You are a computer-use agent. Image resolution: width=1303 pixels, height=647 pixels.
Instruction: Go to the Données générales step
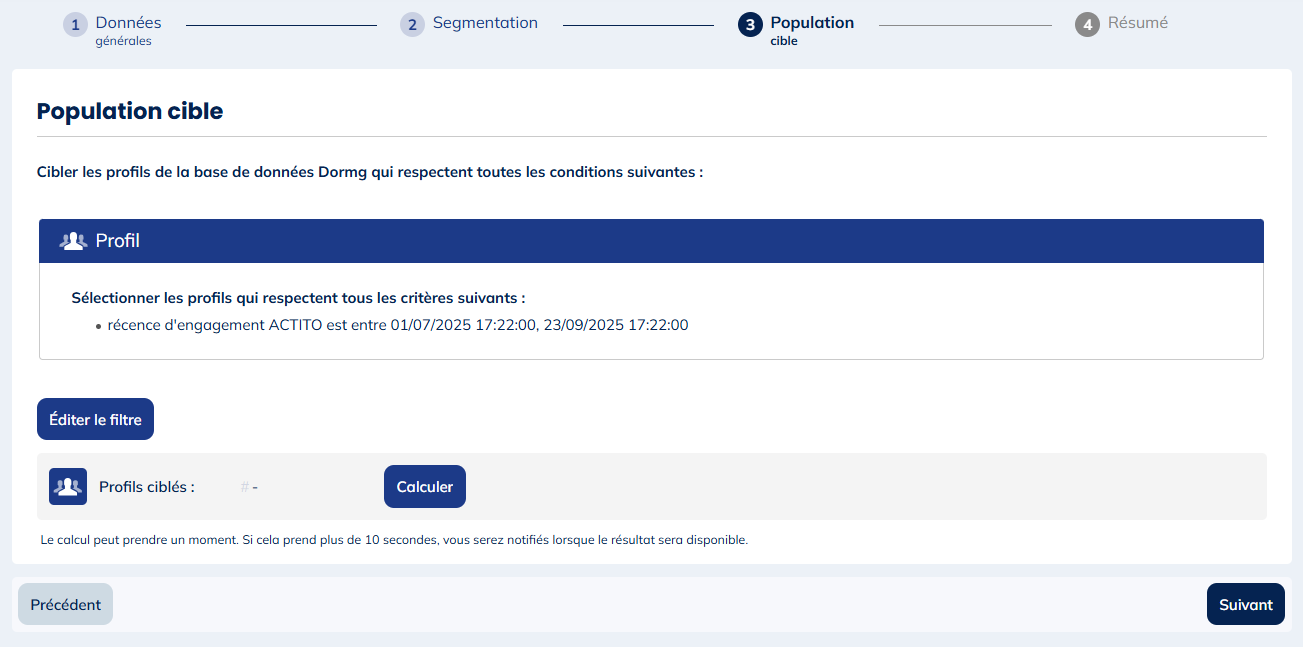(x=128, y=23)
